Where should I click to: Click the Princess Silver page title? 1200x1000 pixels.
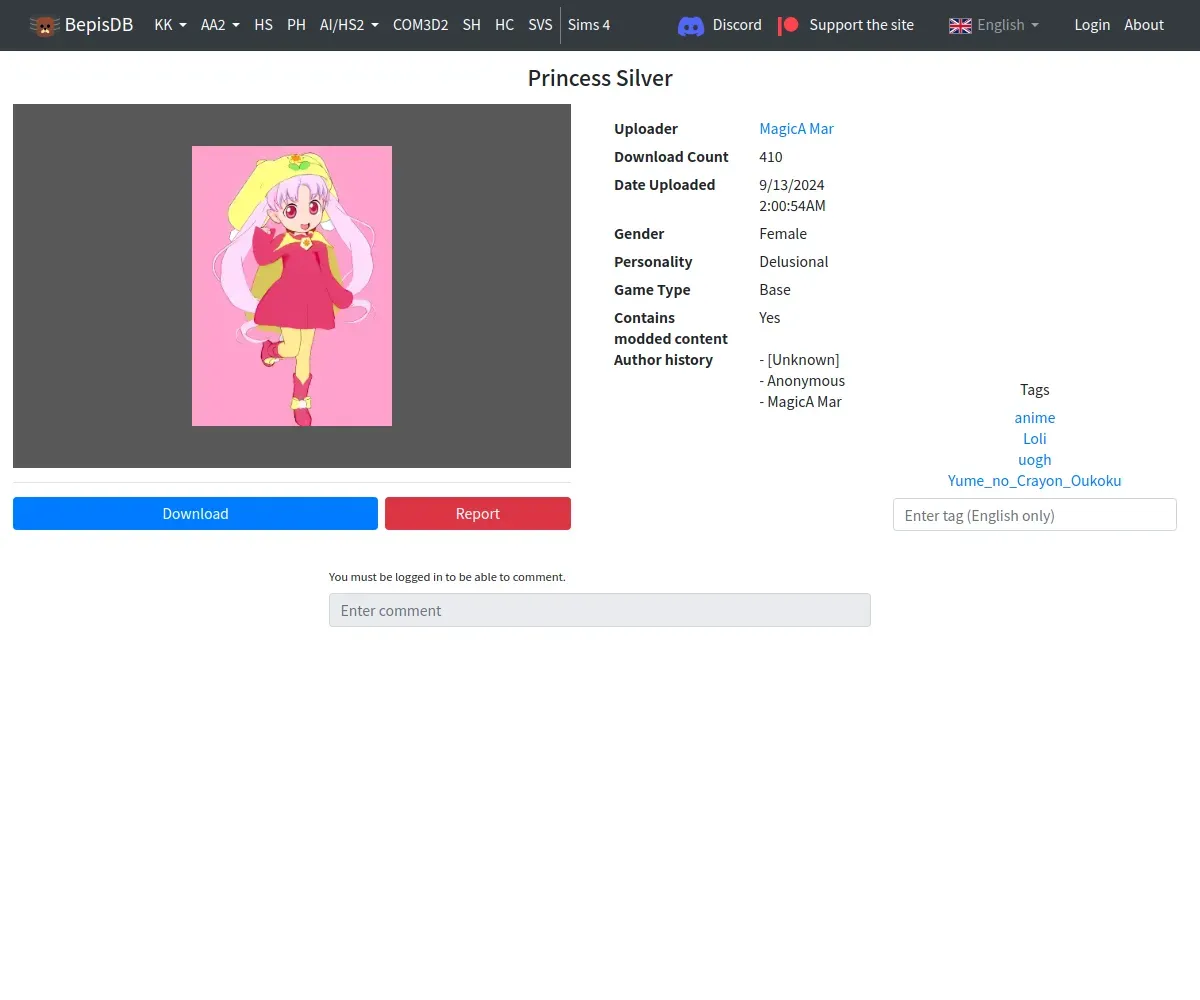(x=600, y=78)
